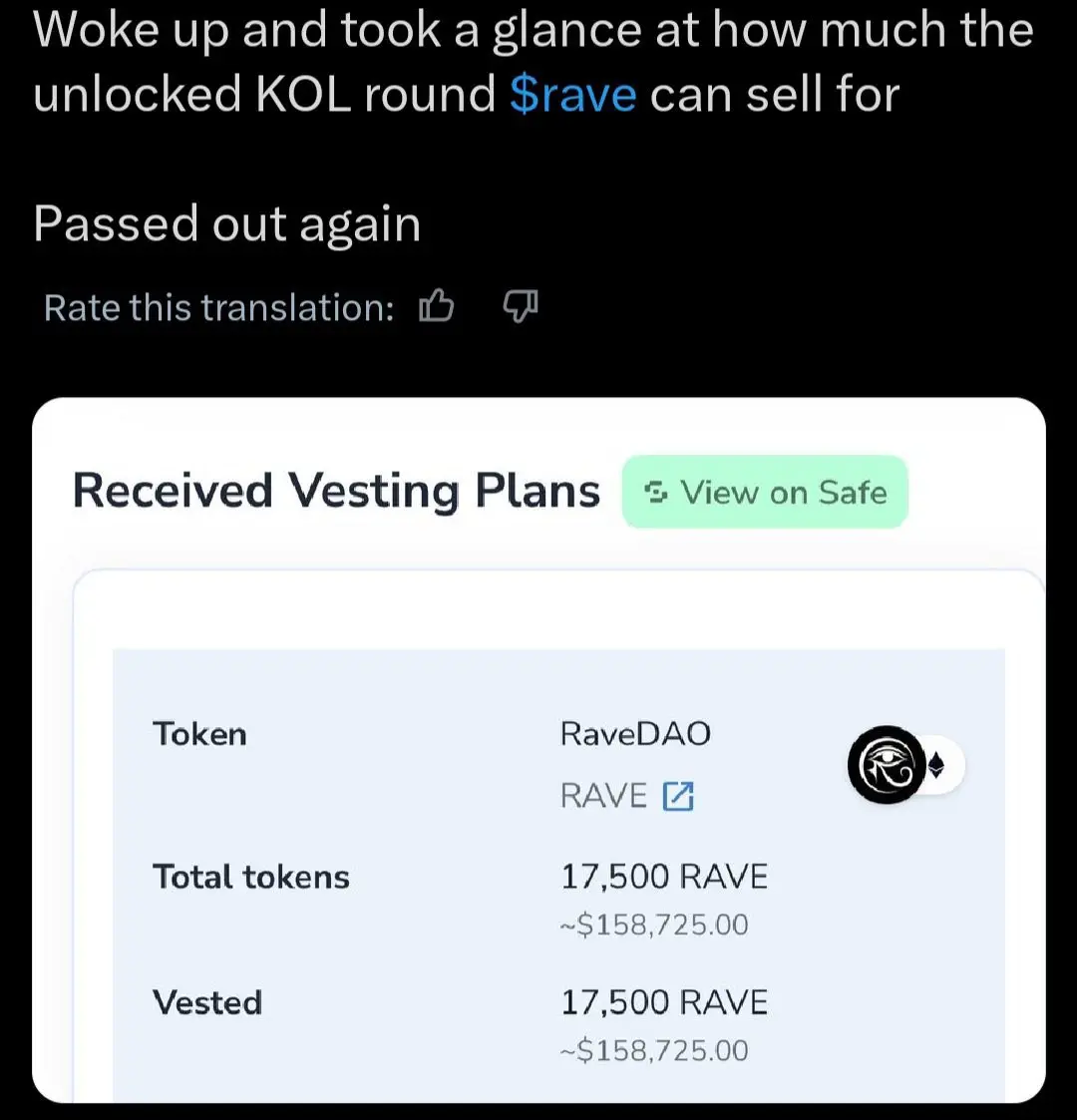
Task: Click the Ethereum chain badge icon
Action: coord(936,766)
